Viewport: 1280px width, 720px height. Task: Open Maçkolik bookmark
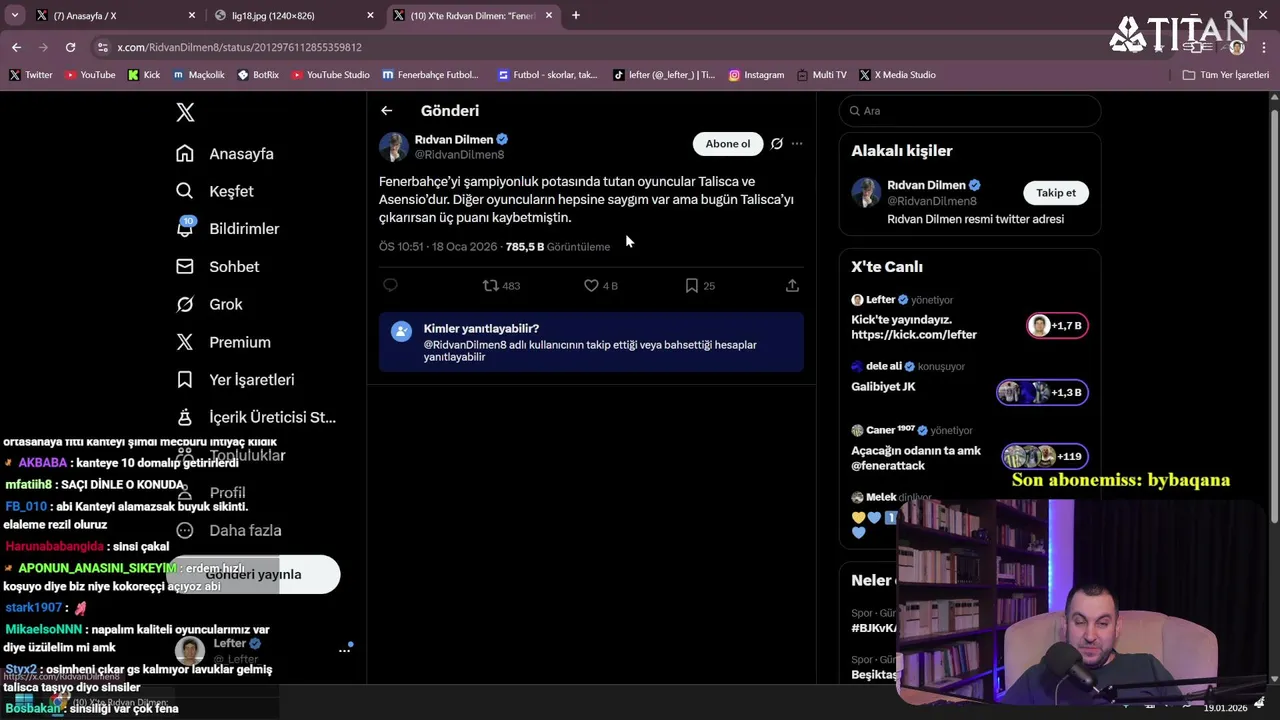pyautogui.click(x=198, y=75)
